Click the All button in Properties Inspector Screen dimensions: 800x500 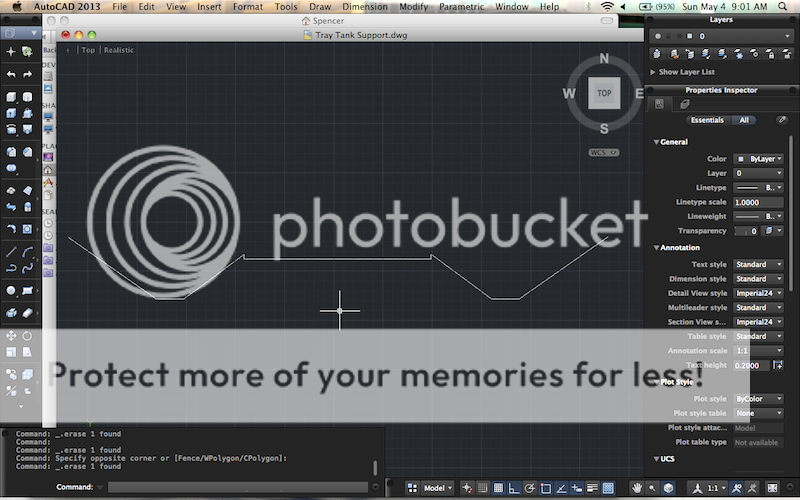[x=743, y=120]
